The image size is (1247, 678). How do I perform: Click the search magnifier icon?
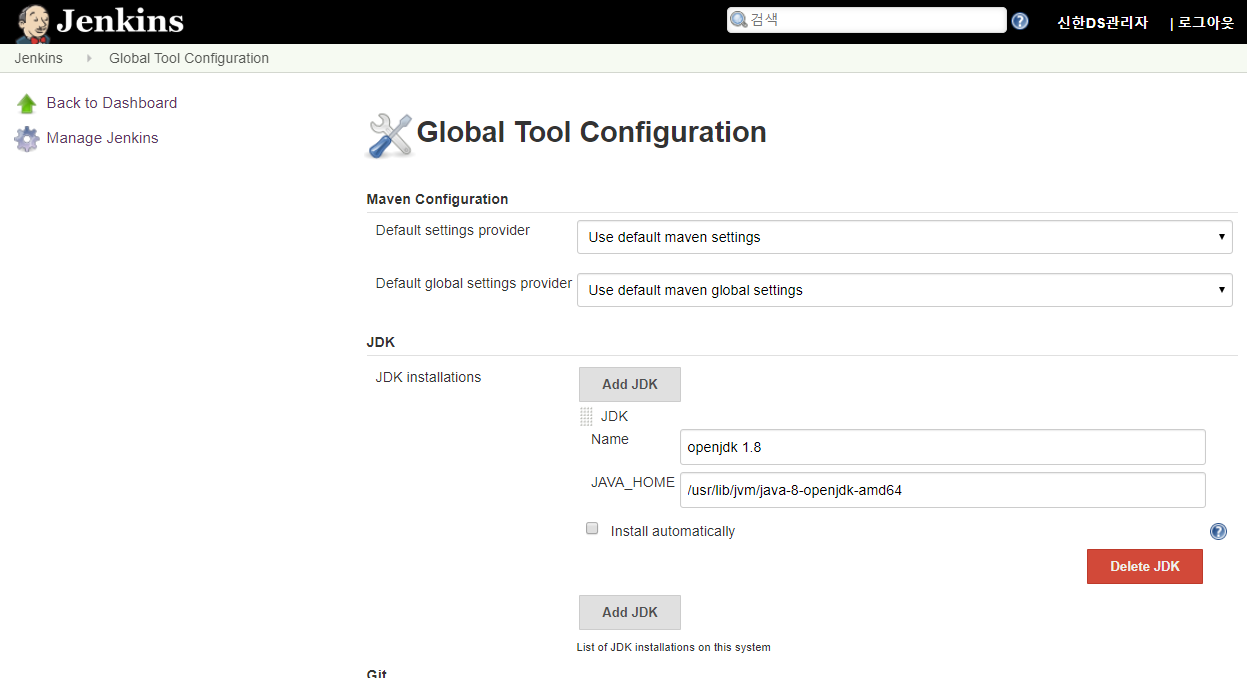[x=739, y=20]
